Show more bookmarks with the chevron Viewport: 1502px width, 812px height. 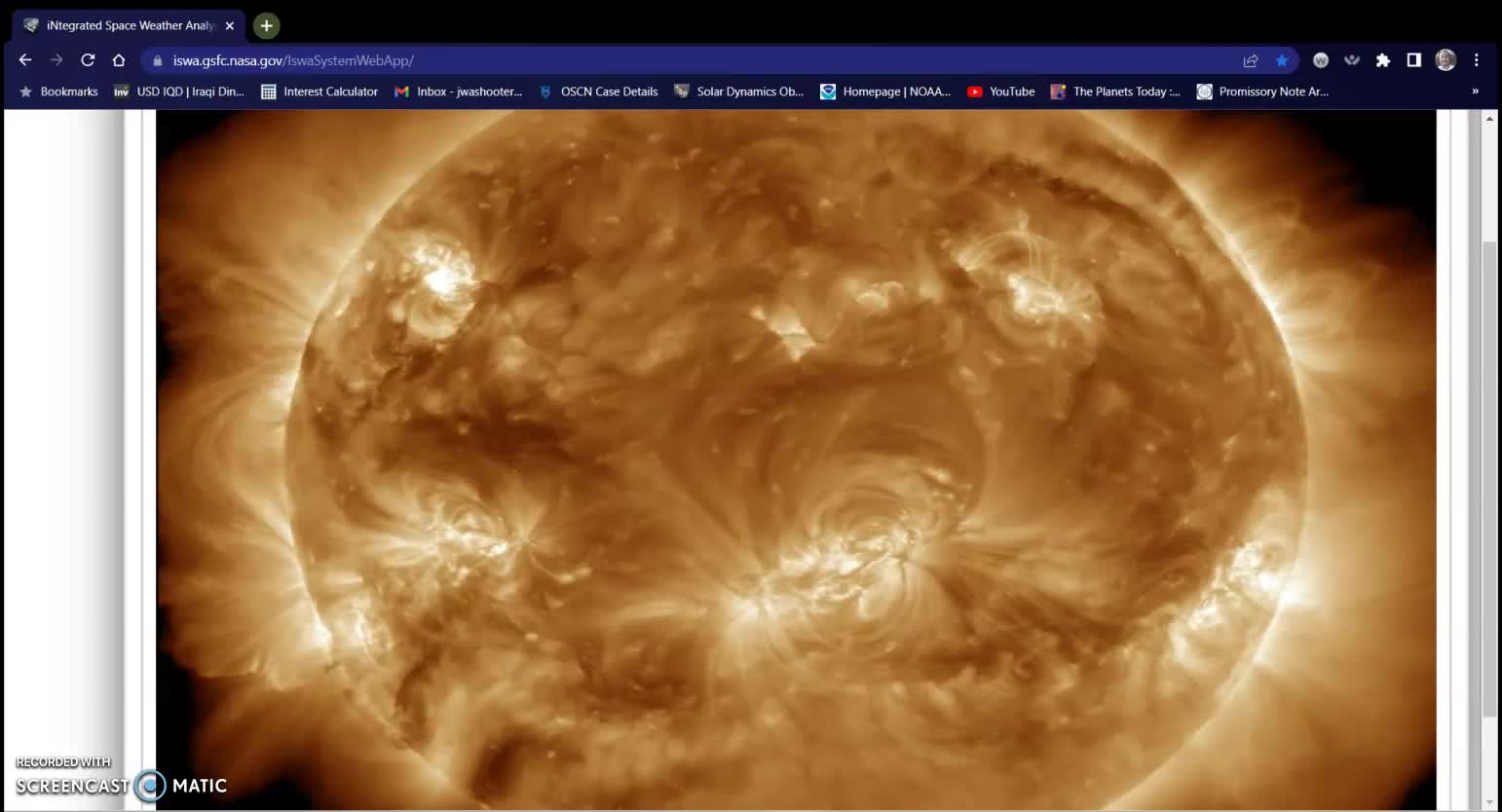(x=1475, y=92)
